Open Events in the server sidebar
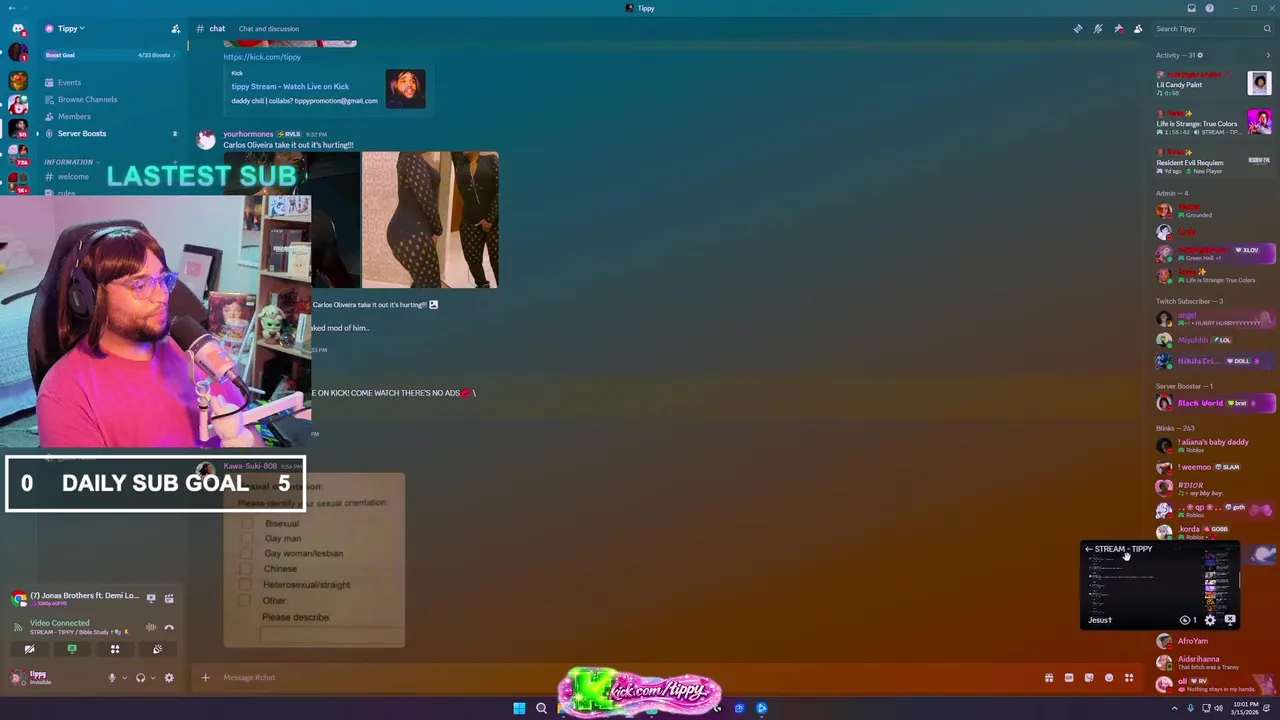This screenshot has width=1280, height=720. coord(69,83)
